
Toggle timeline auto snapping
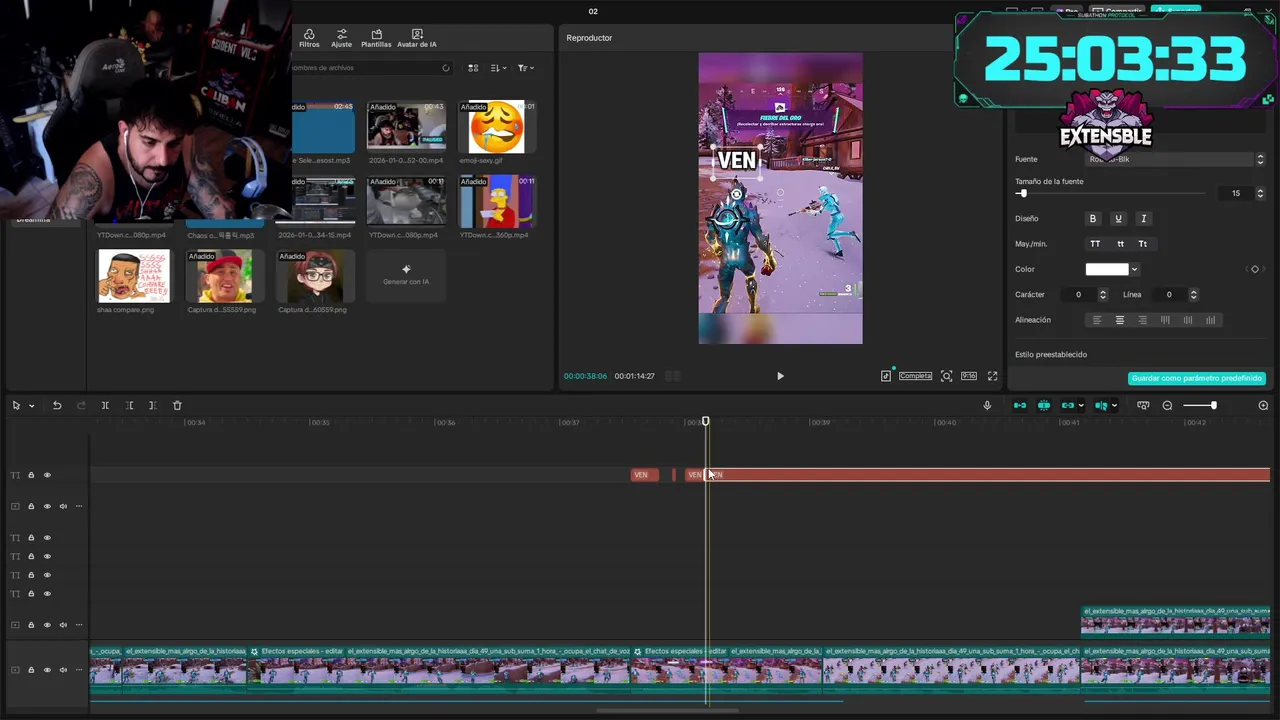[x=1044, y=406]
